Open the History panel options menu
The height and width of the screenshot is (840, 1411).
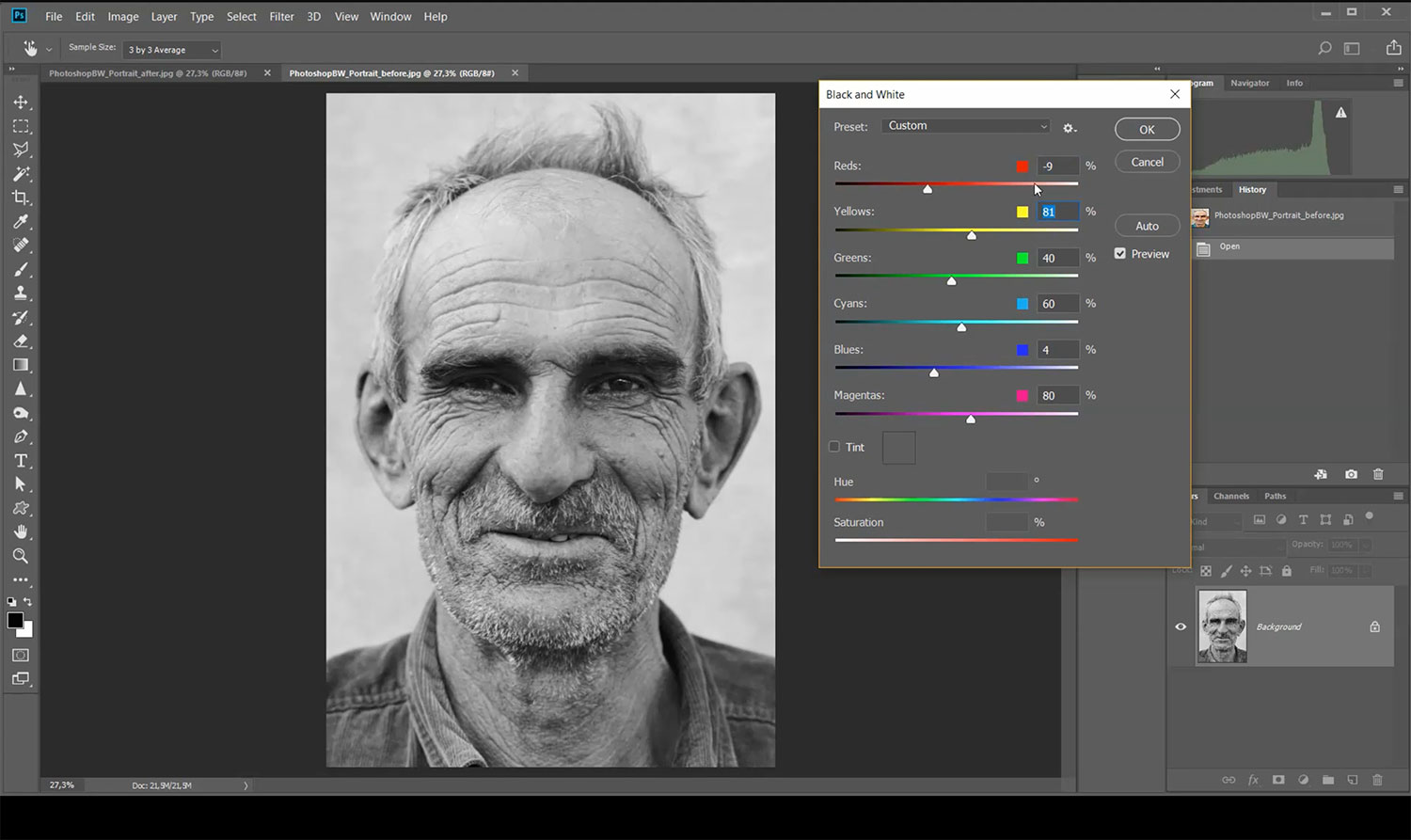(x=1398, y=190)
